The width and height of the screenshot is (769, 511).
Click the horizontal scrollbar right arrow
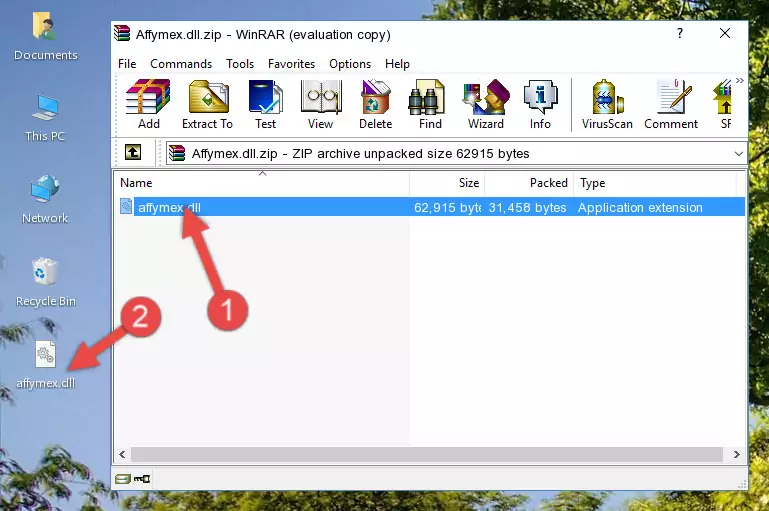(x=736, y=454)
